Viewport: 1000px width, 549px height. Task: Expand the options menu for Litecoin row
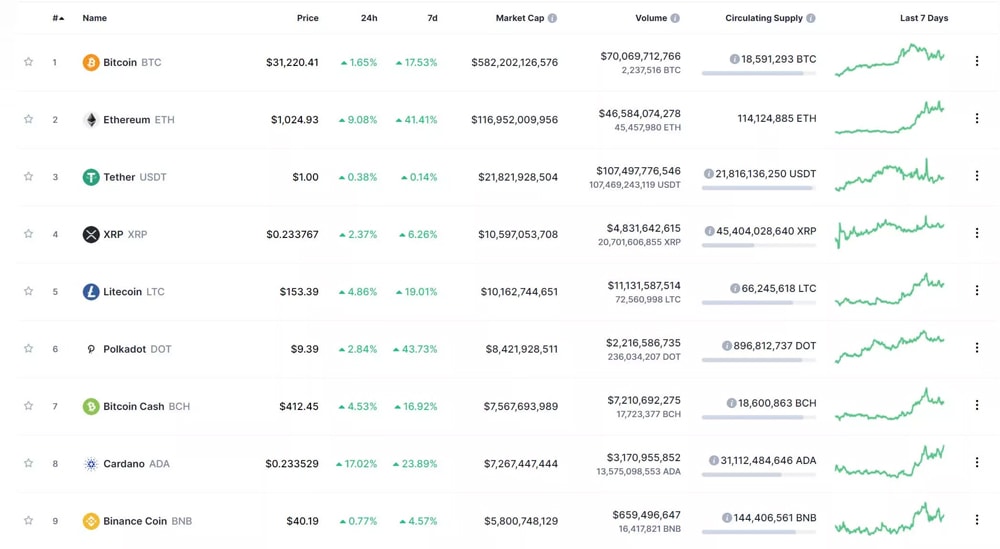tap(977, 291)
